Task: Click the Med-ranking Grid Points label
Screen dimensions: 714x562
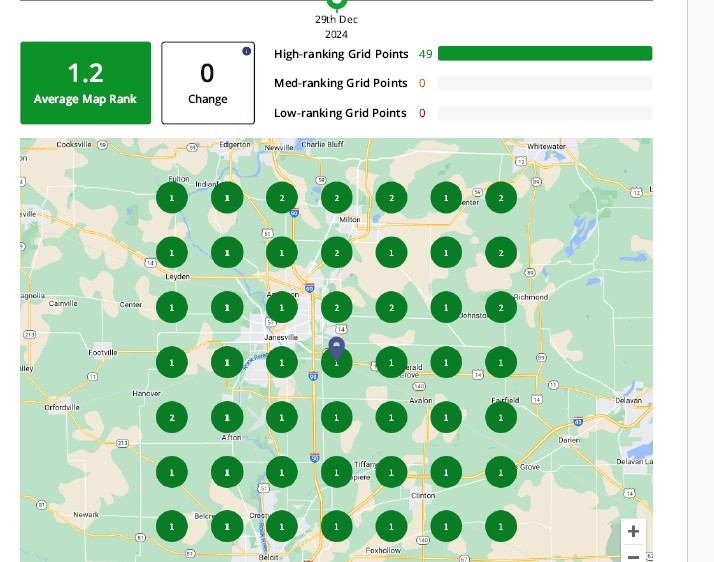Action: click(341, 83)
